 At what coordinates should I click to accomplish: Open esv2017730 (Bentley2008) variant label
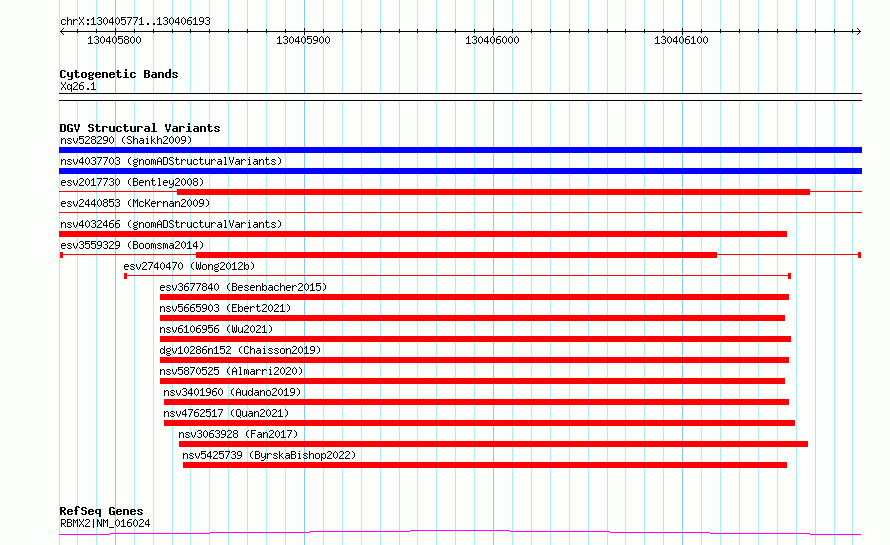pyautogui.click(x=132, y=182)
